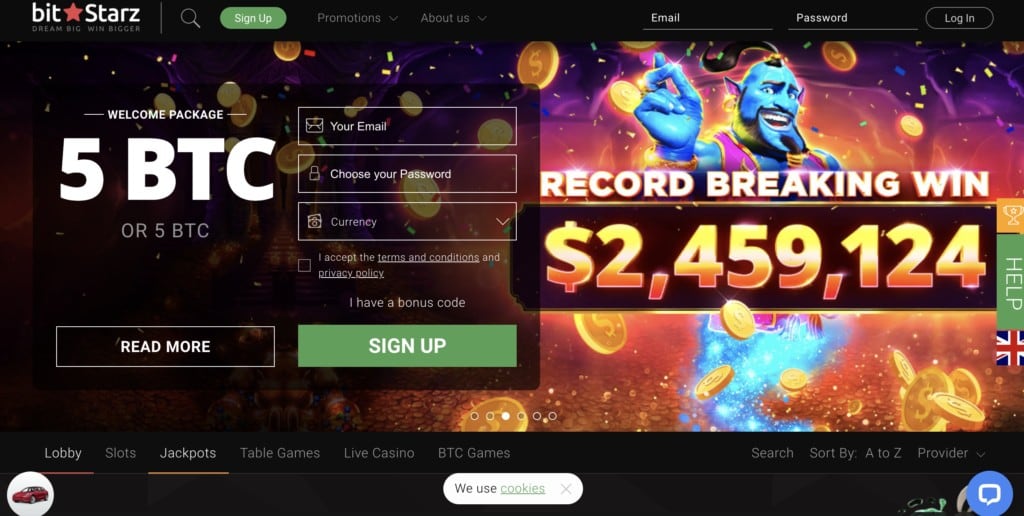Screen dimensions: 1024x516
Task: Select the third carousel slide dot
Action: [x=505, y=416]
